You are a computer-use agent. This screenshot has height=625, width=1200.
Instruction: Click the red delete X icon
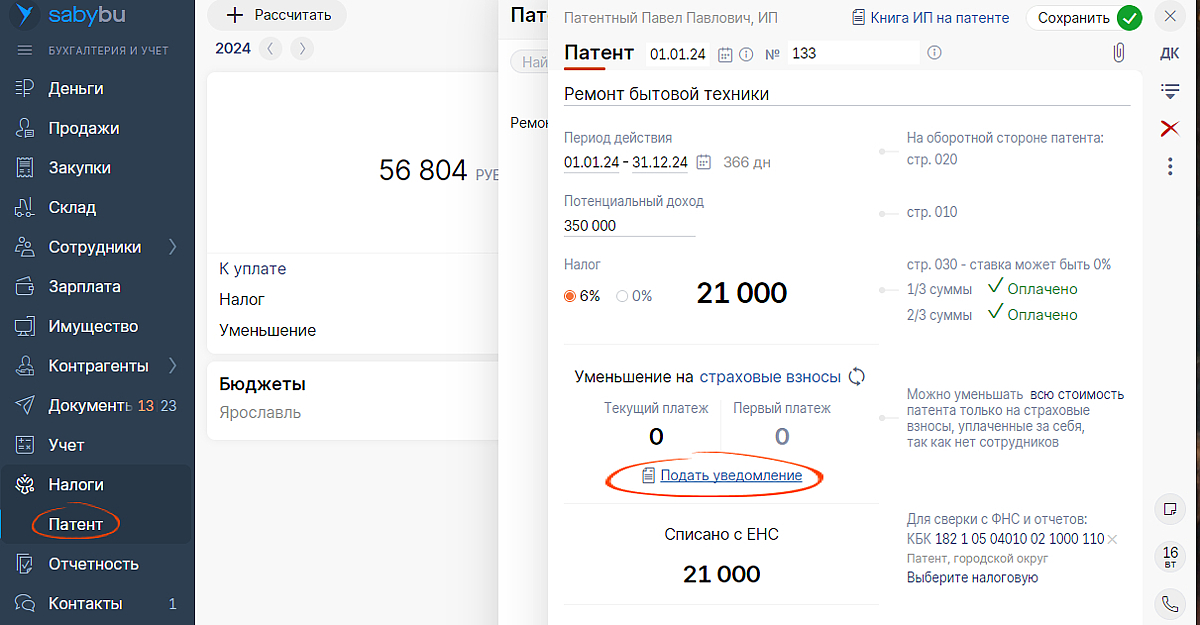1169,128
